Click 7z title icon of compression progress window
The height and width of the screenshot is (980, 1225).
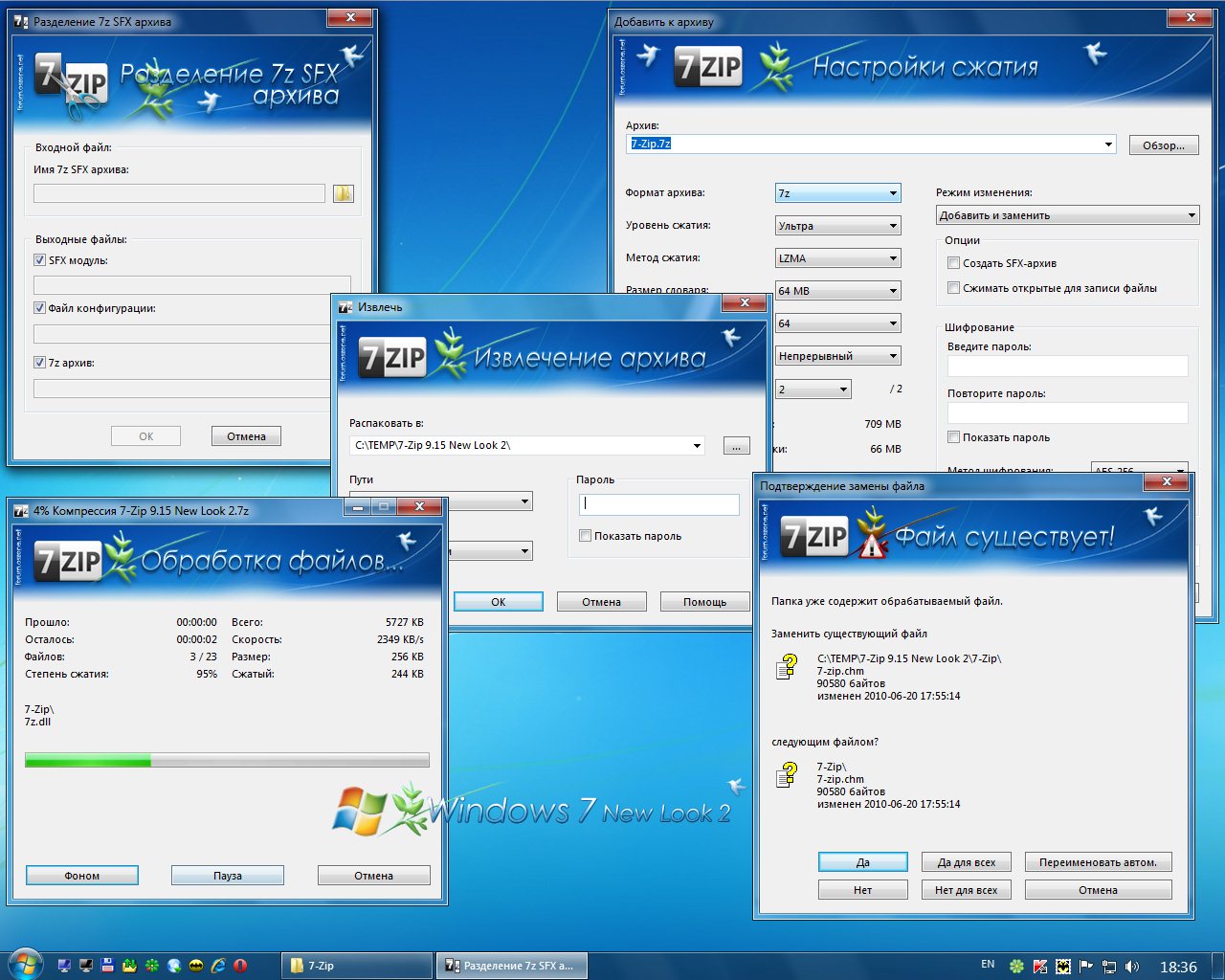tap(21, 511)
